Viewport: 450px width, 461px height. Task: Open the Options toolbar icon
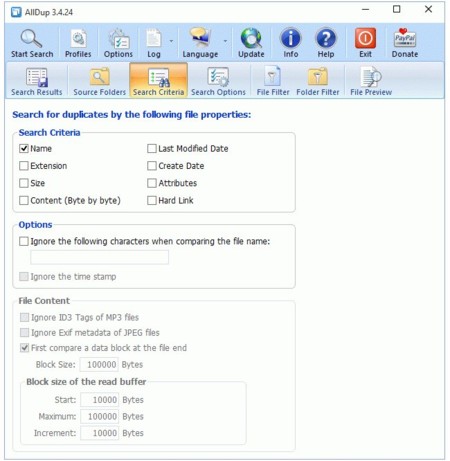tap(118, 38)
